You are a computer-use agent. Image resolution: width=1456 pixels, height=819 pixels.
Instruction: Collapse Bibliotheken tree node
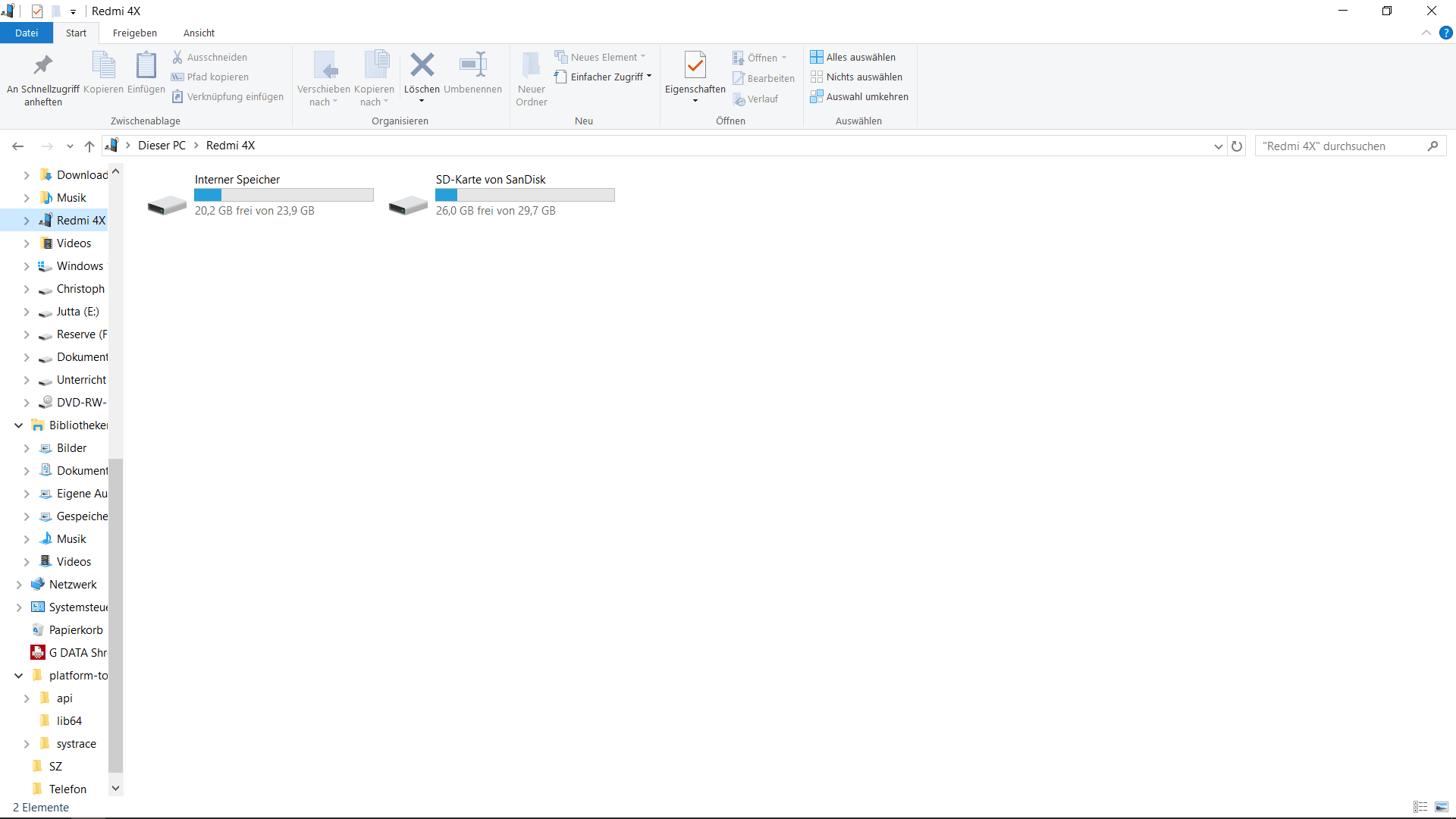pos(19,425)
